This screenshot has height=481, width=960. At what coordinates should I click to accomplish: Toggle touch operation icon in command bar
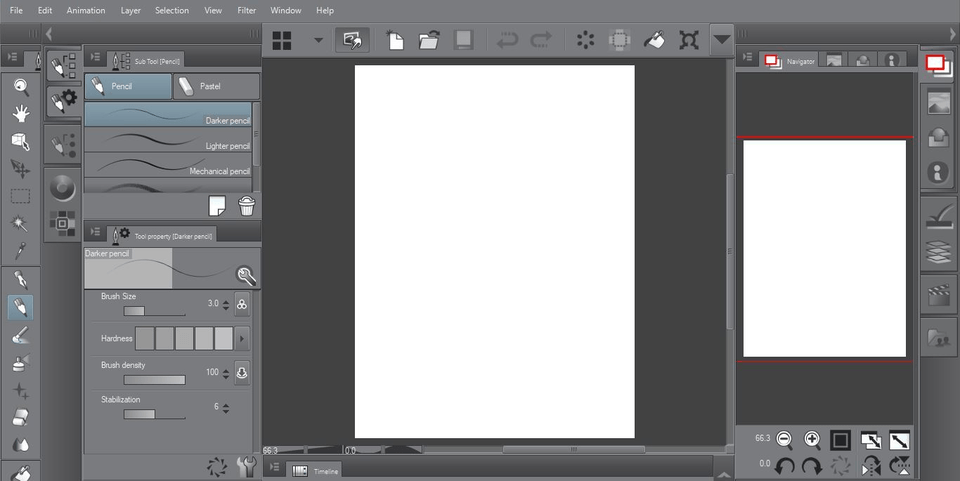[x=352, y=40]
